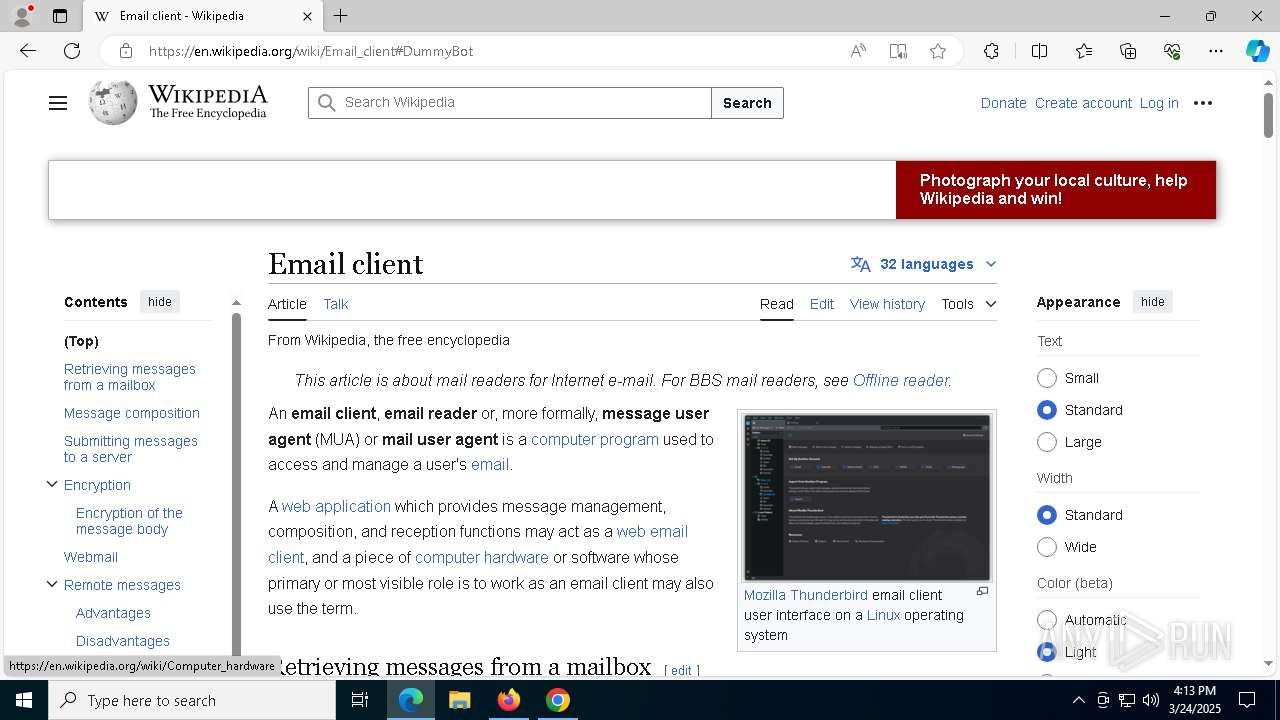Viewport: 1280px width, 720px height.
Task: Select Large text size
Action: coord(1047,442)
